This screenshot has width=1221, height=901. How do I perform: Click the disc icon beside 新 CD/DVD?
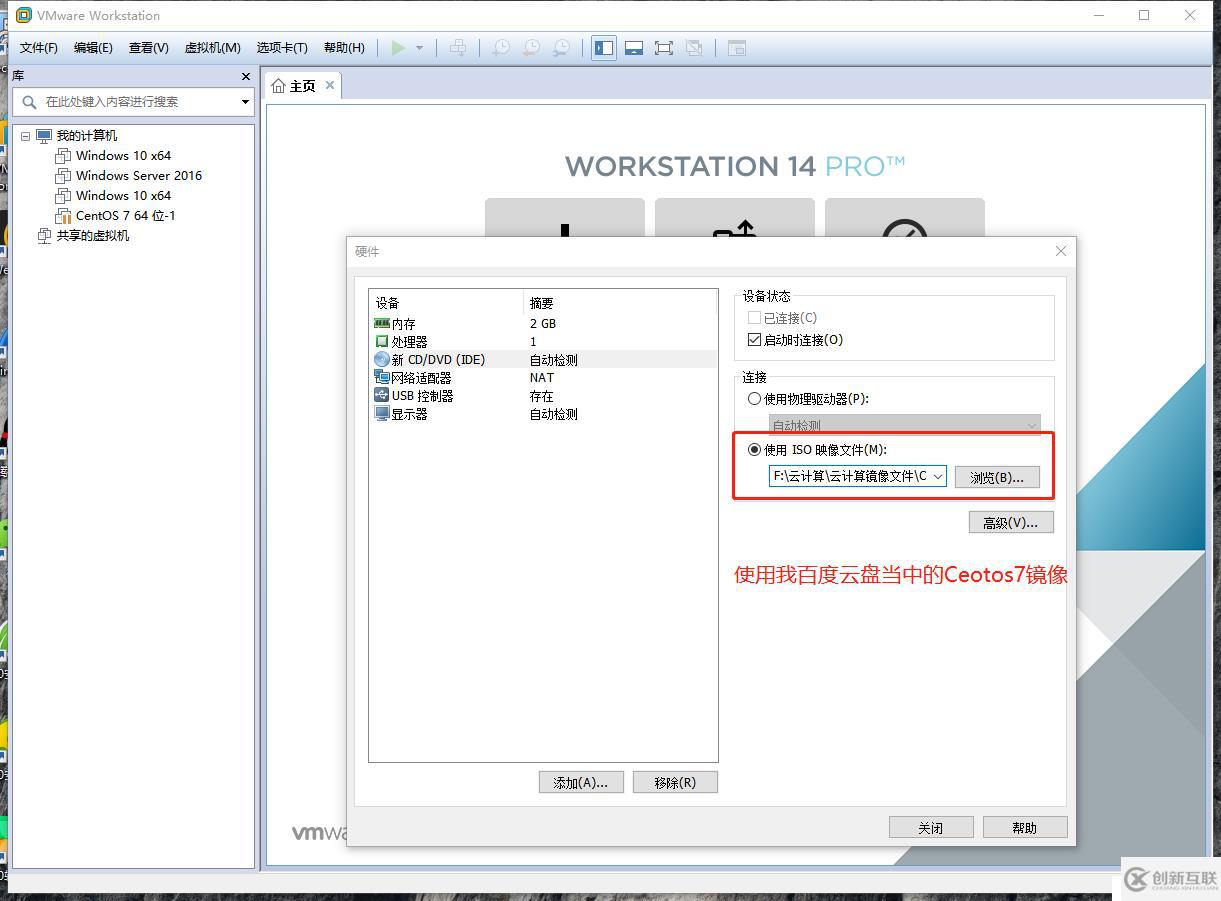tap(381, 360)
